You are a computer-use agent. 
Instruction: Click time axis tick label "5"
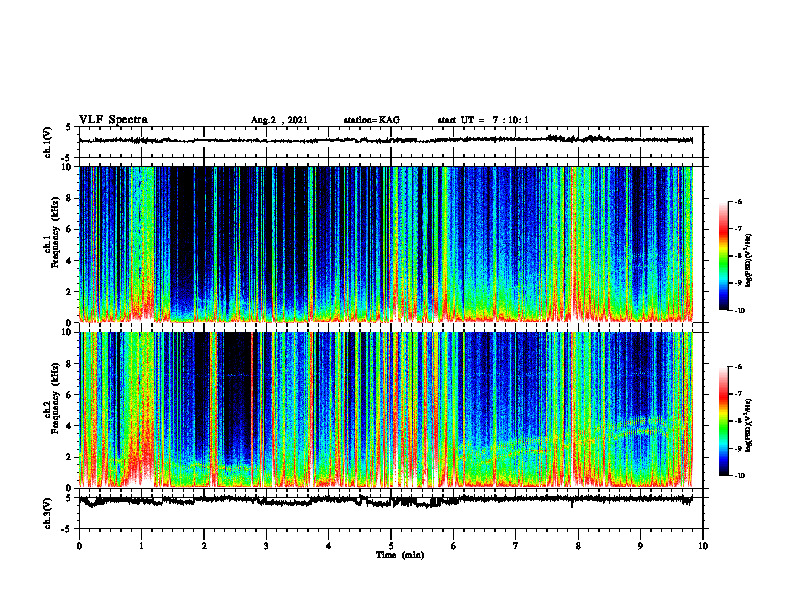point(391,546)
